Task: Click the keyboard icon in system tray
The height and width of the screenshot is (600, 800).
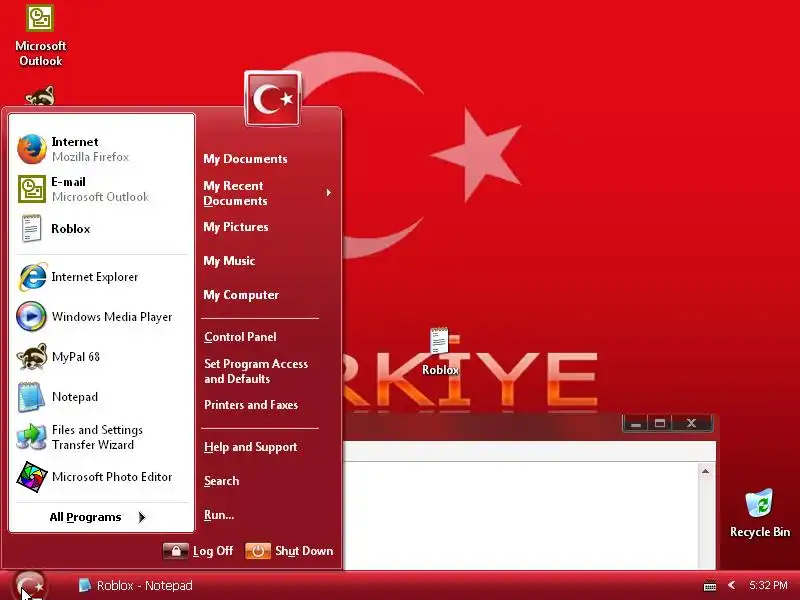Action: coord(710,586)
